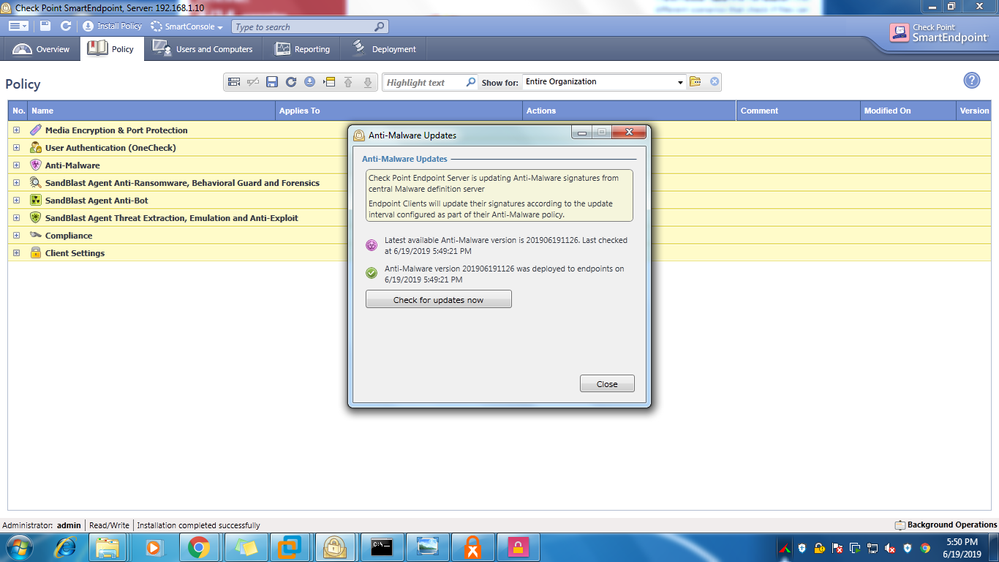Screen dimensions: 999x562
Task: Click the save icon in the top title toolbar
Action: pos(46,26)
